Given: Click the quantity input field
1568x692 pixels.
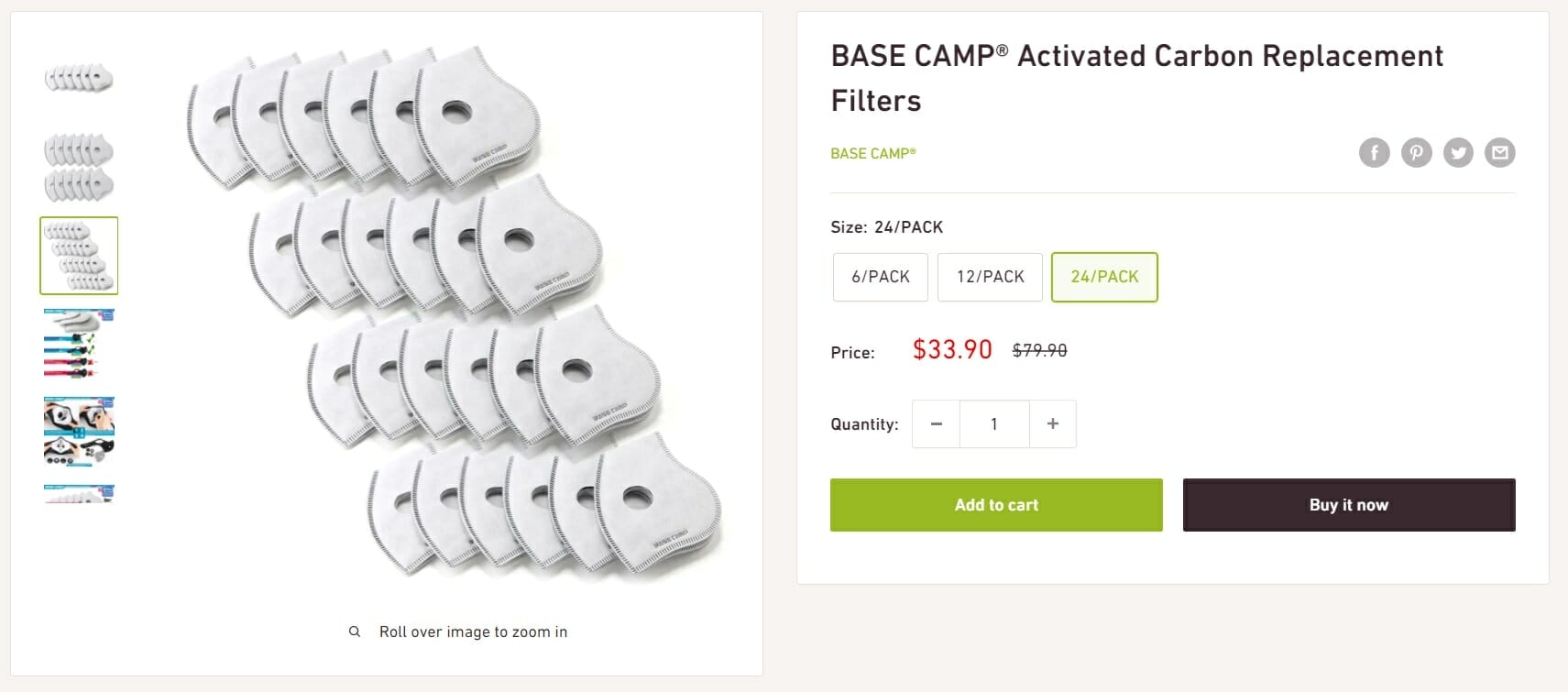Looking at the screenshot, I should point(994,423).
